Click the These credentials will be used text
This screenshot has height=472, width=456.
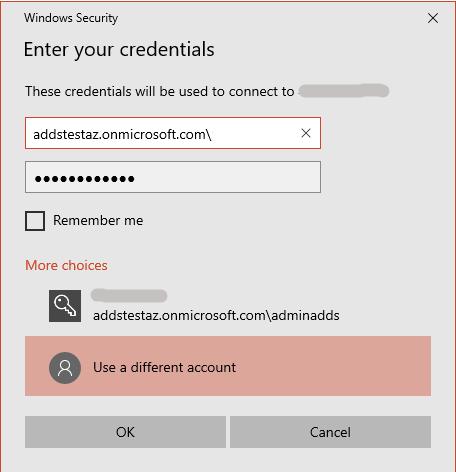[160, 91]
